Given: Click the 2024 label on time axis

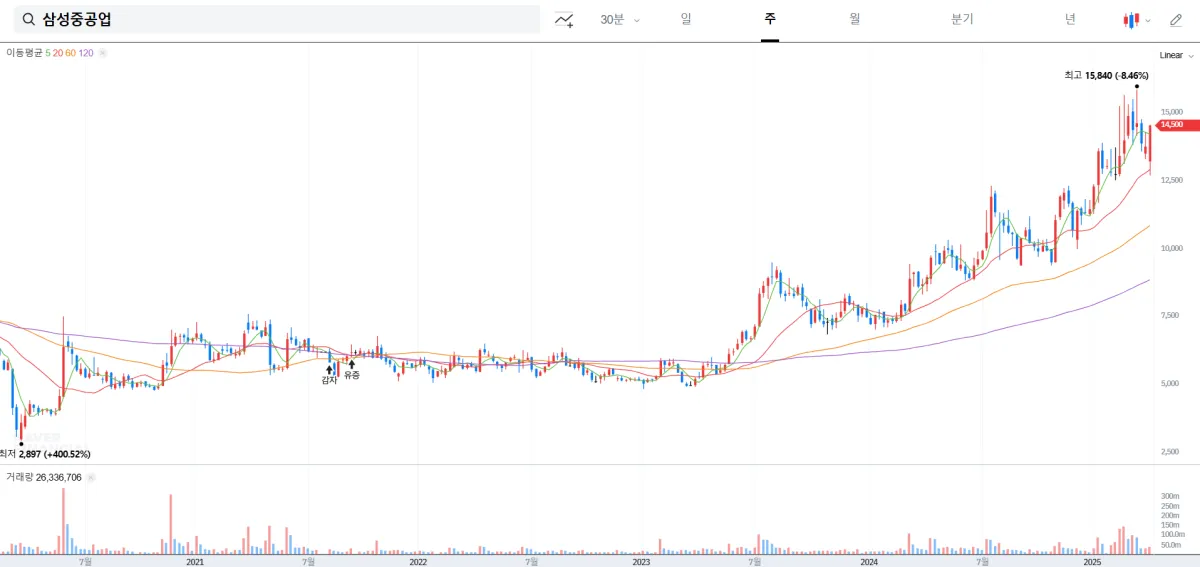Looking at the screenshot, I should click(868, 561).
